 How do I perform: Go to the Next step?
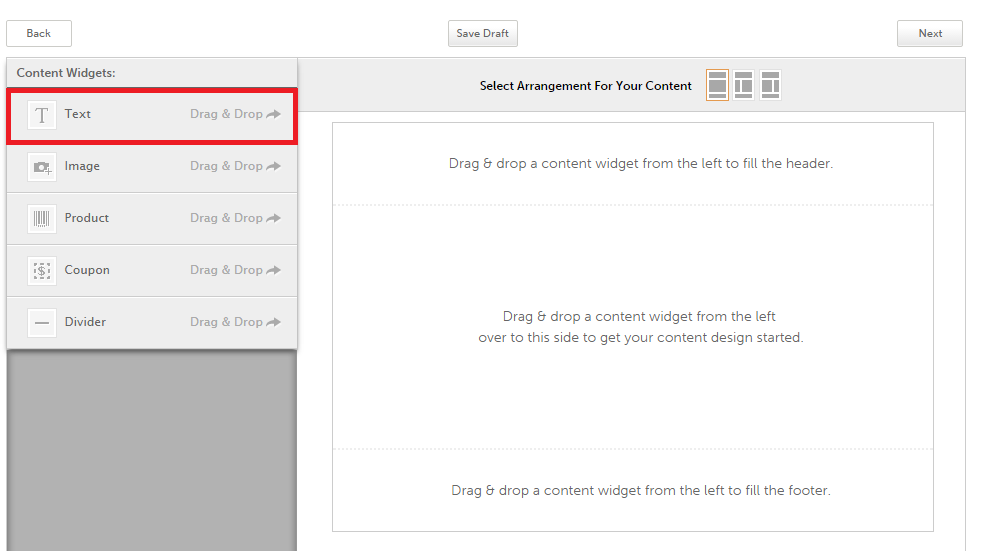click(x=929, y=34)
